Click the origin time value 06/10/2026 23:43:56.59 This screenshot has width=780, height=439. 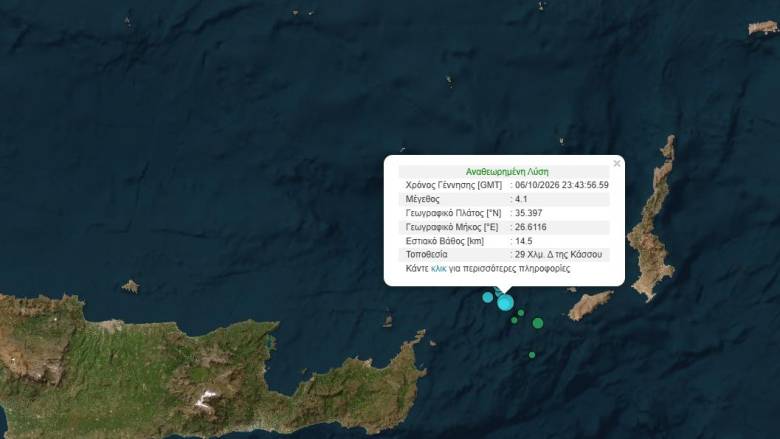562,185
